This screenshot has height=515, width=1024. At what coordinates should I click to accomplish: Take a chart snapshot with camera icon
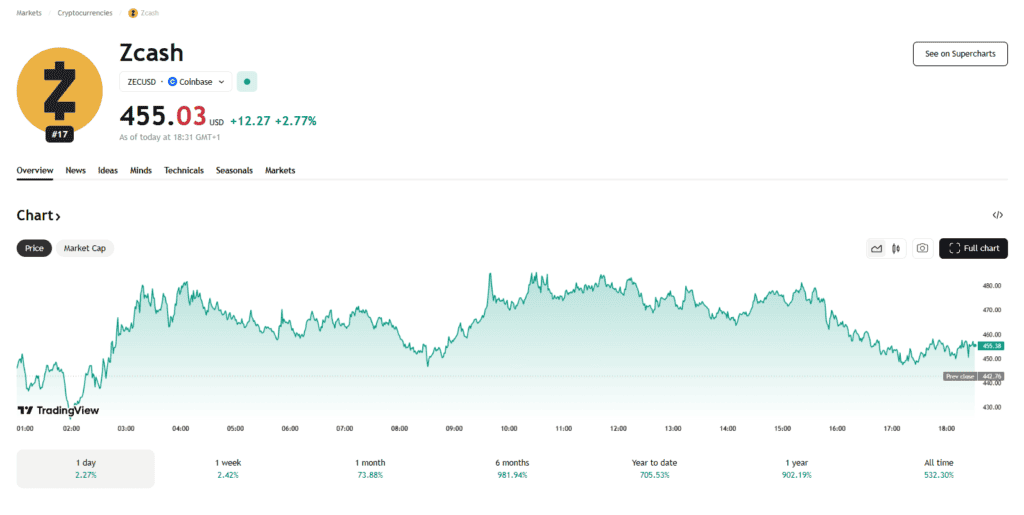(x=922, y=249)
